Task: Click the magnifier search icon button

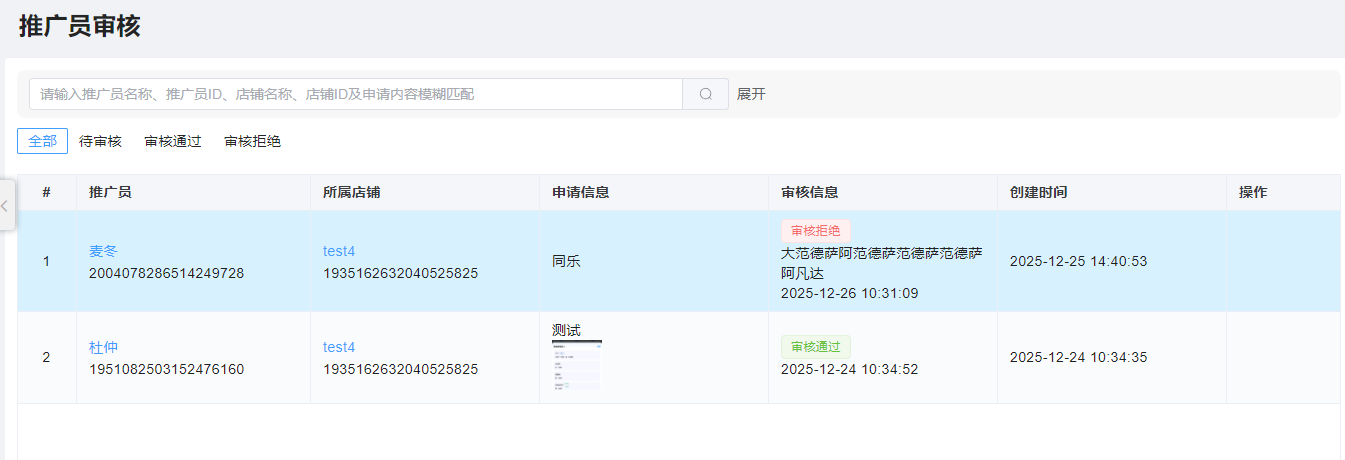Action: tap(705, 94)
